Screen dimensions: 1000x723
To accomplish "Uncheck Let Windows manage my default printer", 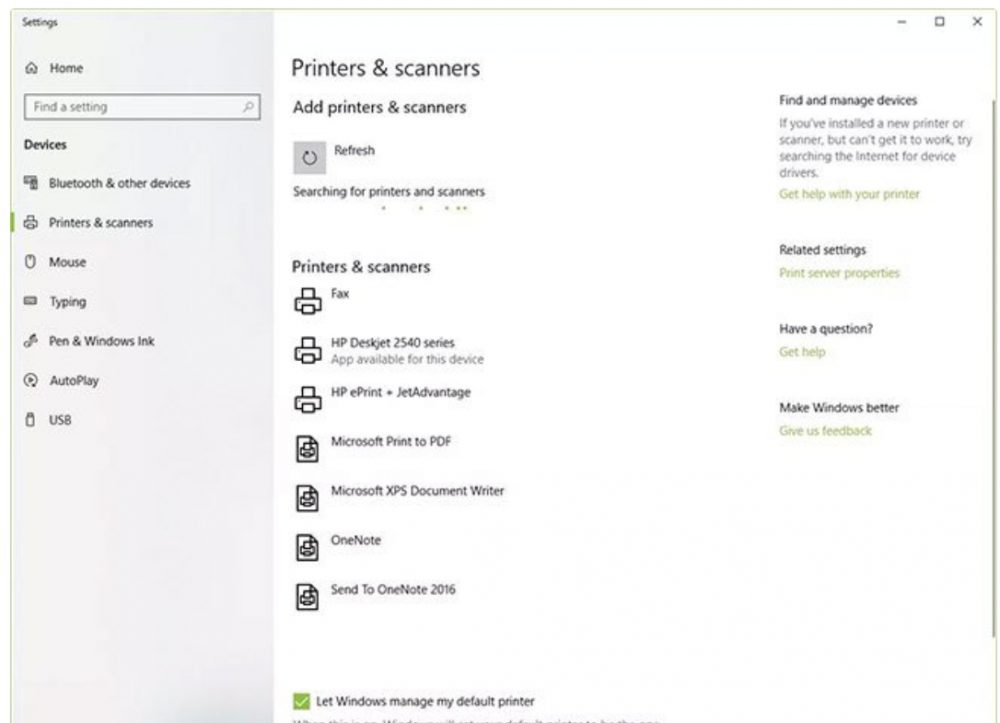I will point(301,702).
